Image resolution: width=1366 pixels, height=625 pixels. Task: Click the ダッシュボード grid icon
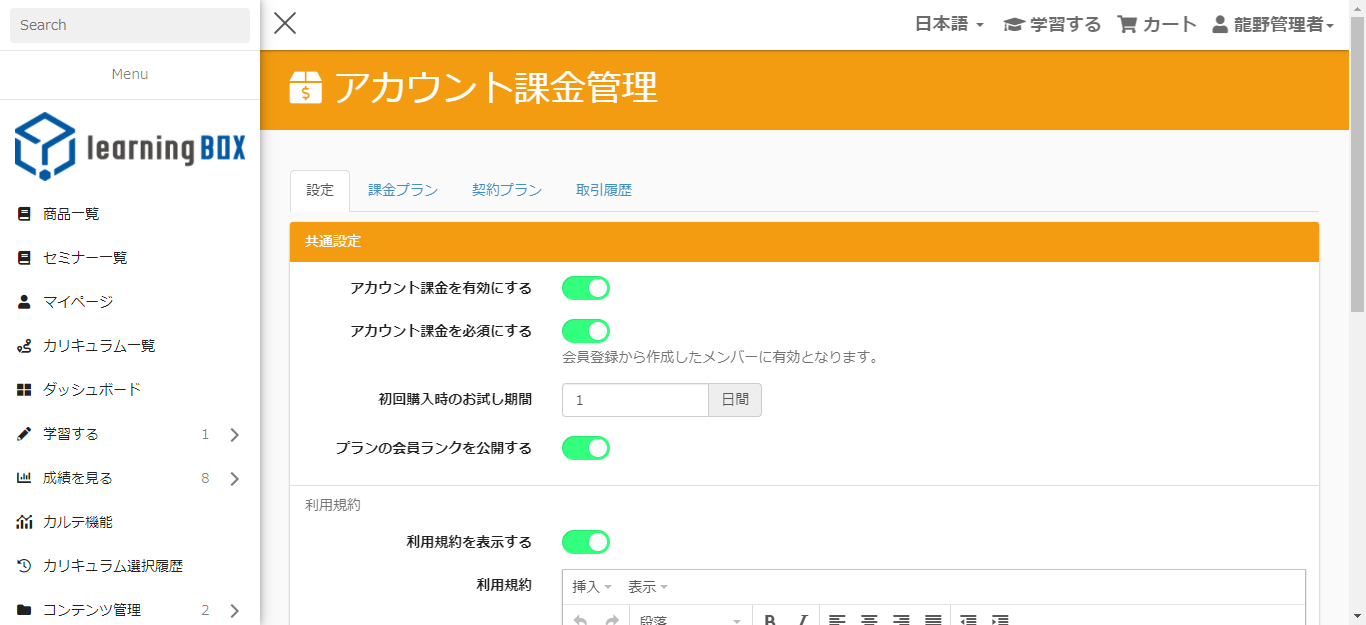(x=24, y=390)
